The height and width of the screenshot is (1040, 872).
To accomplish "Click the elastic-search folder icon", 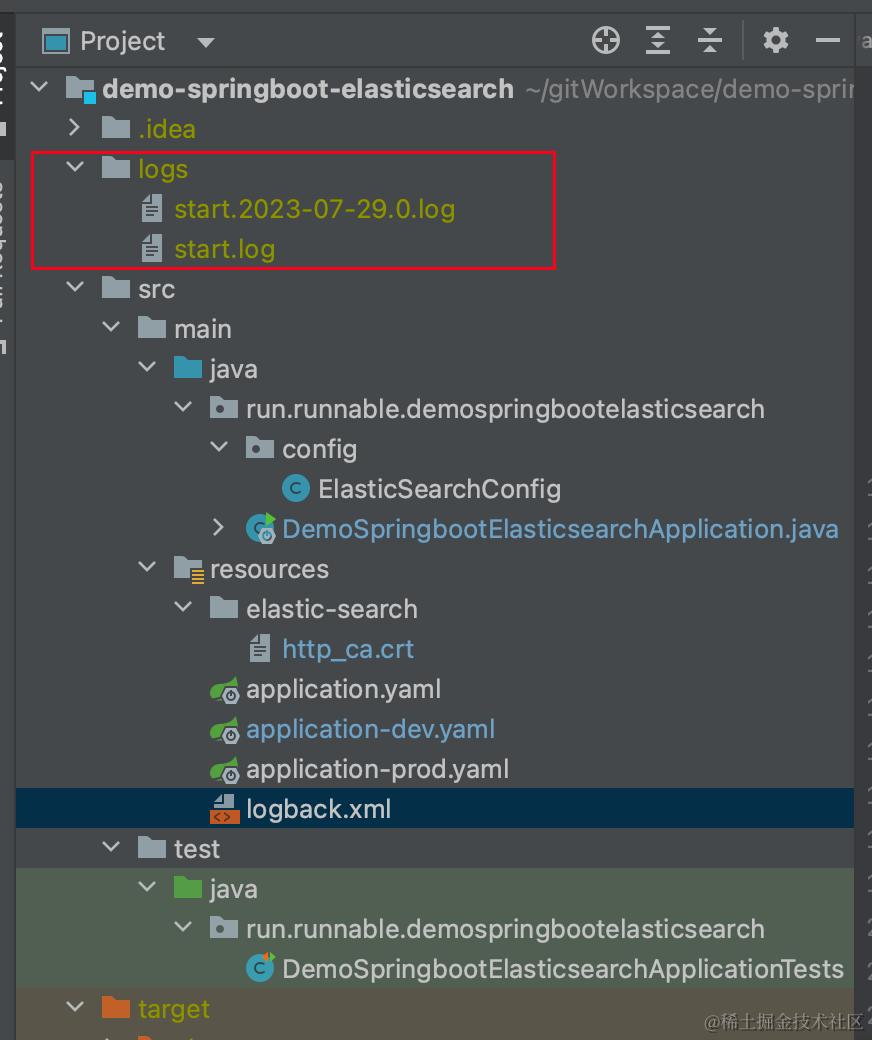I will point(223,607).
